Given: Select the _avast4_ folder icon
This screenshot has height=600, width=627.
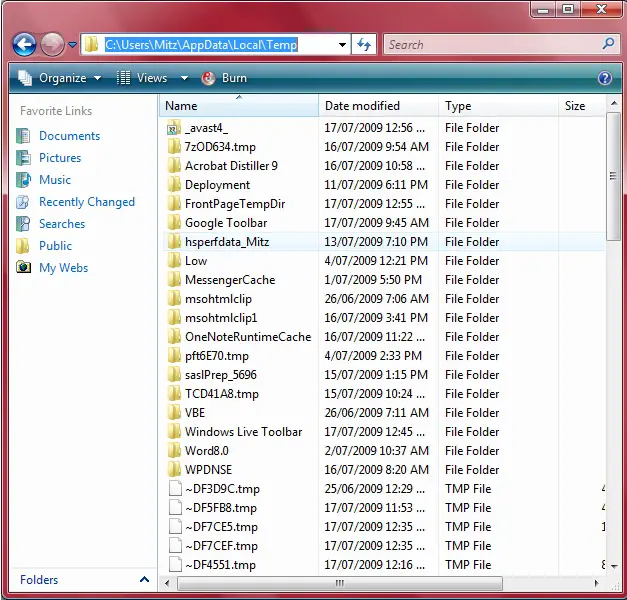Looking at the screenshot, I should pyautogui.click(x=174, y=128).
